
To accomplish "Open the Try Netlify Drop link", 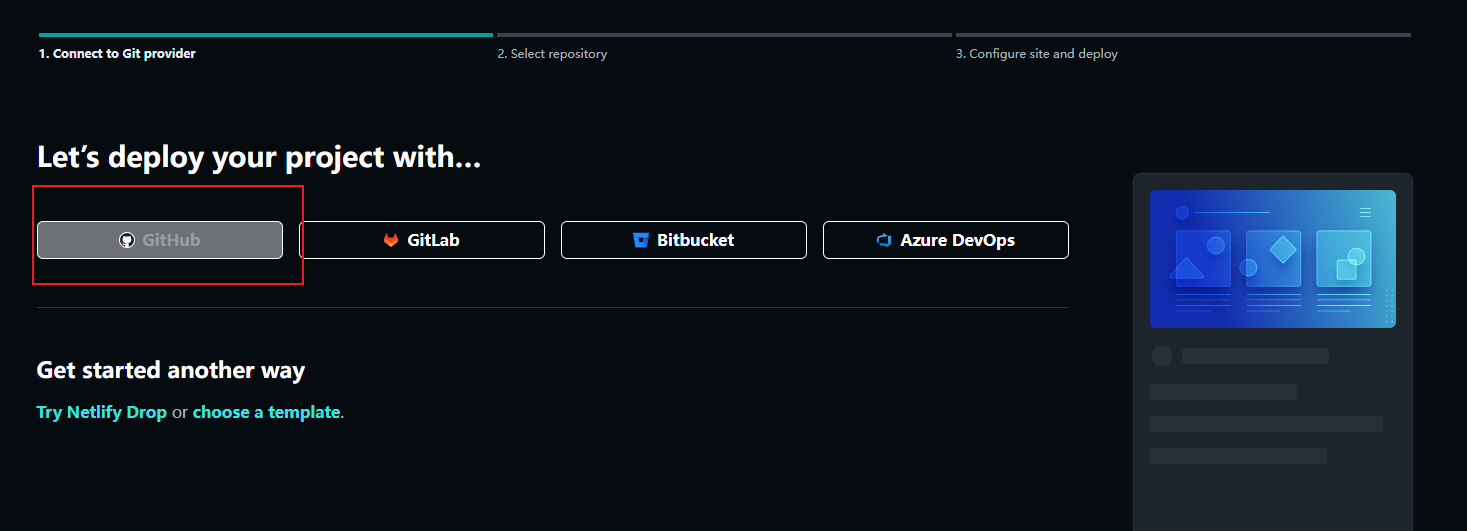I will 102,412.
